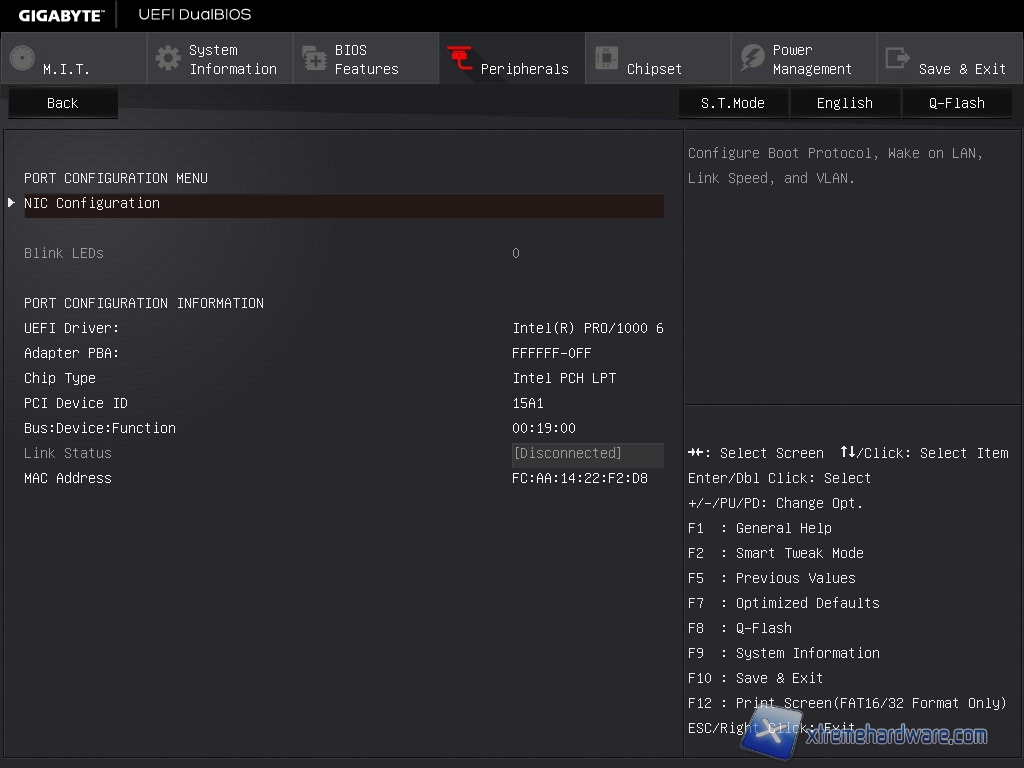Viewport: 1024px width, 768px height.
Task: Click the M.I.T. dial icon
Action: tap(22, 58)
